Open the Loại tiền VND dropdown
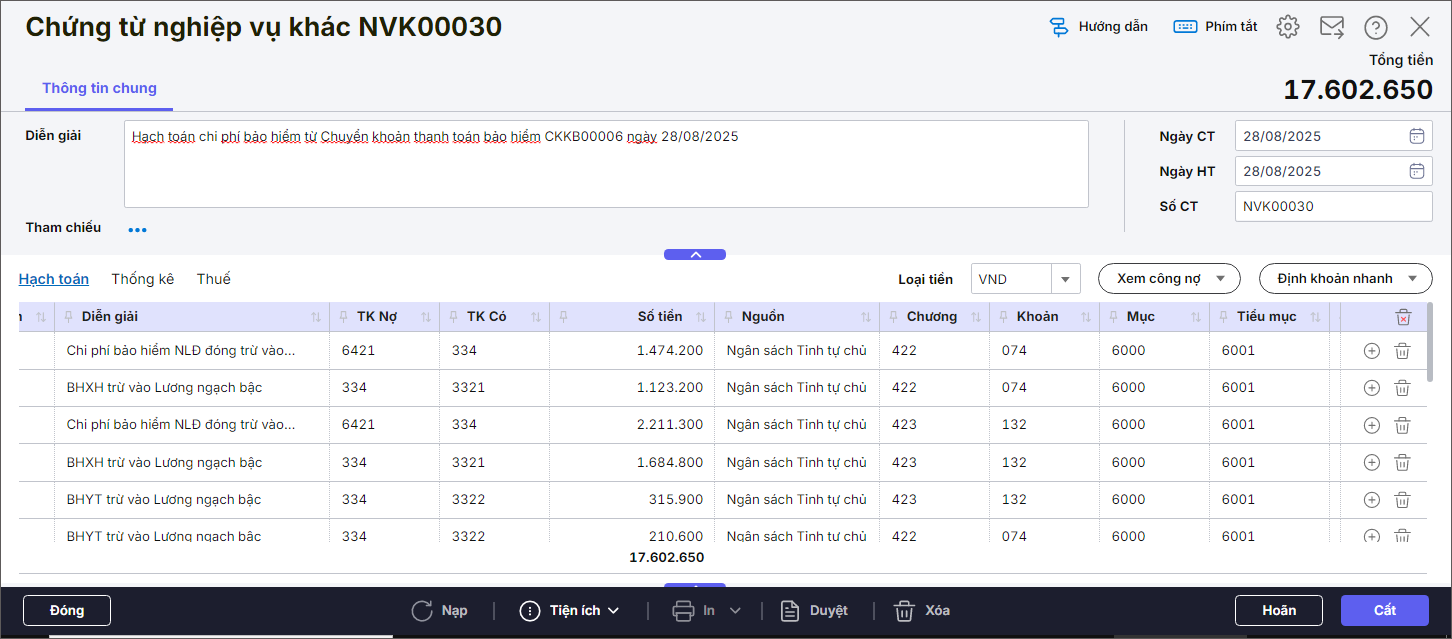 click(x=1065, y=279)
